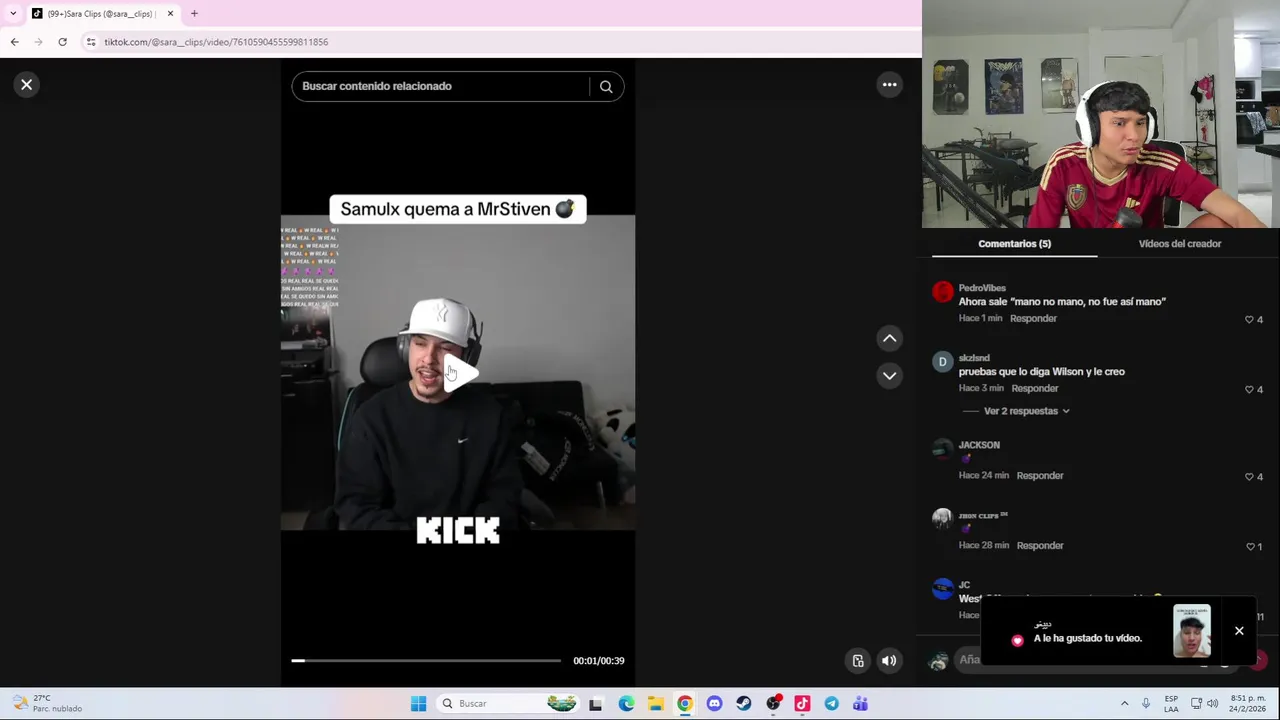Reply to JACKSON's comment
Viewport: 1280px width, 720px height.
click(x=1040, y=475)
